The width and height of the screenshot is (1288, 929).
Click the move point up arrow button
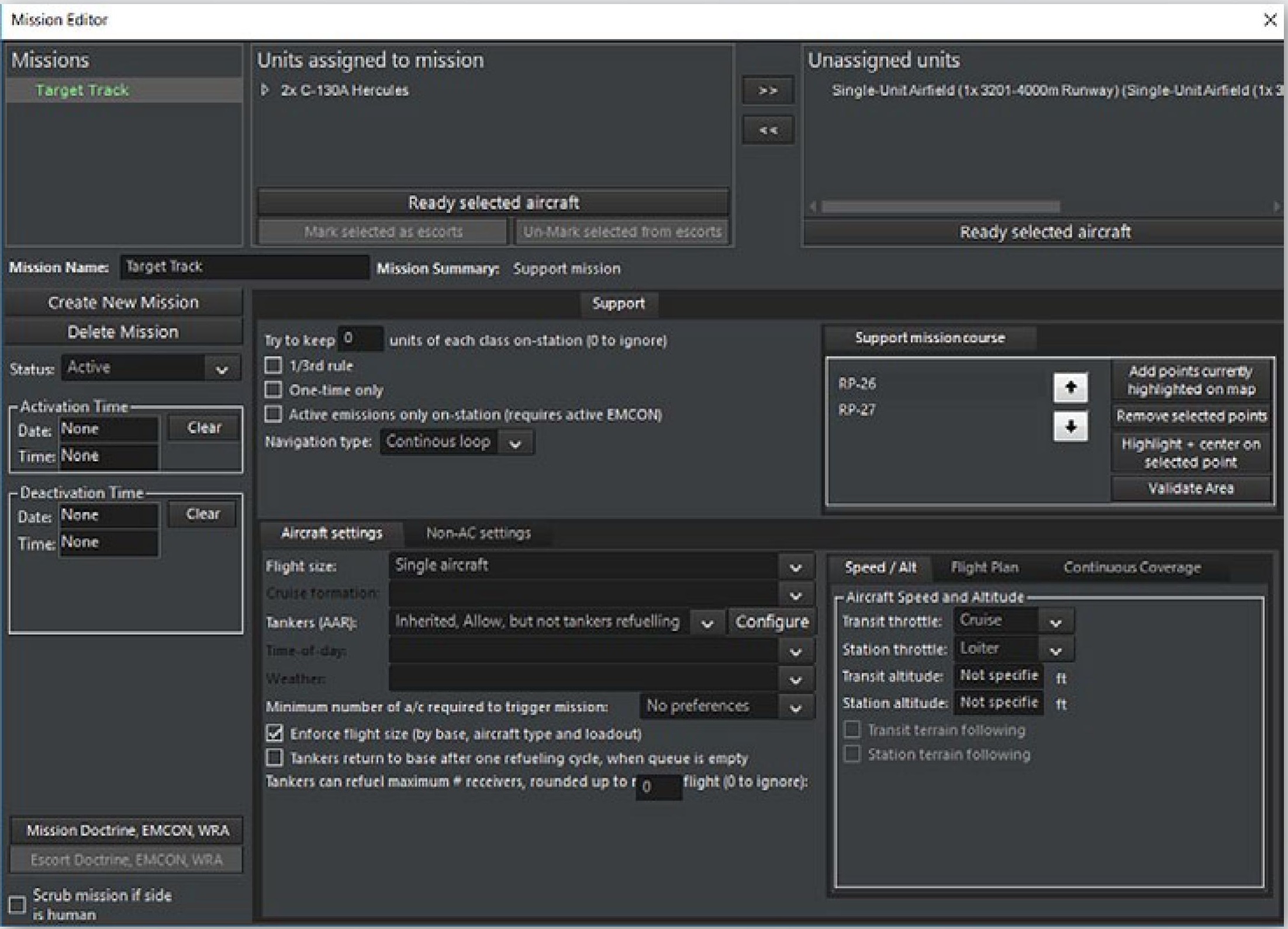point(1070,387)
